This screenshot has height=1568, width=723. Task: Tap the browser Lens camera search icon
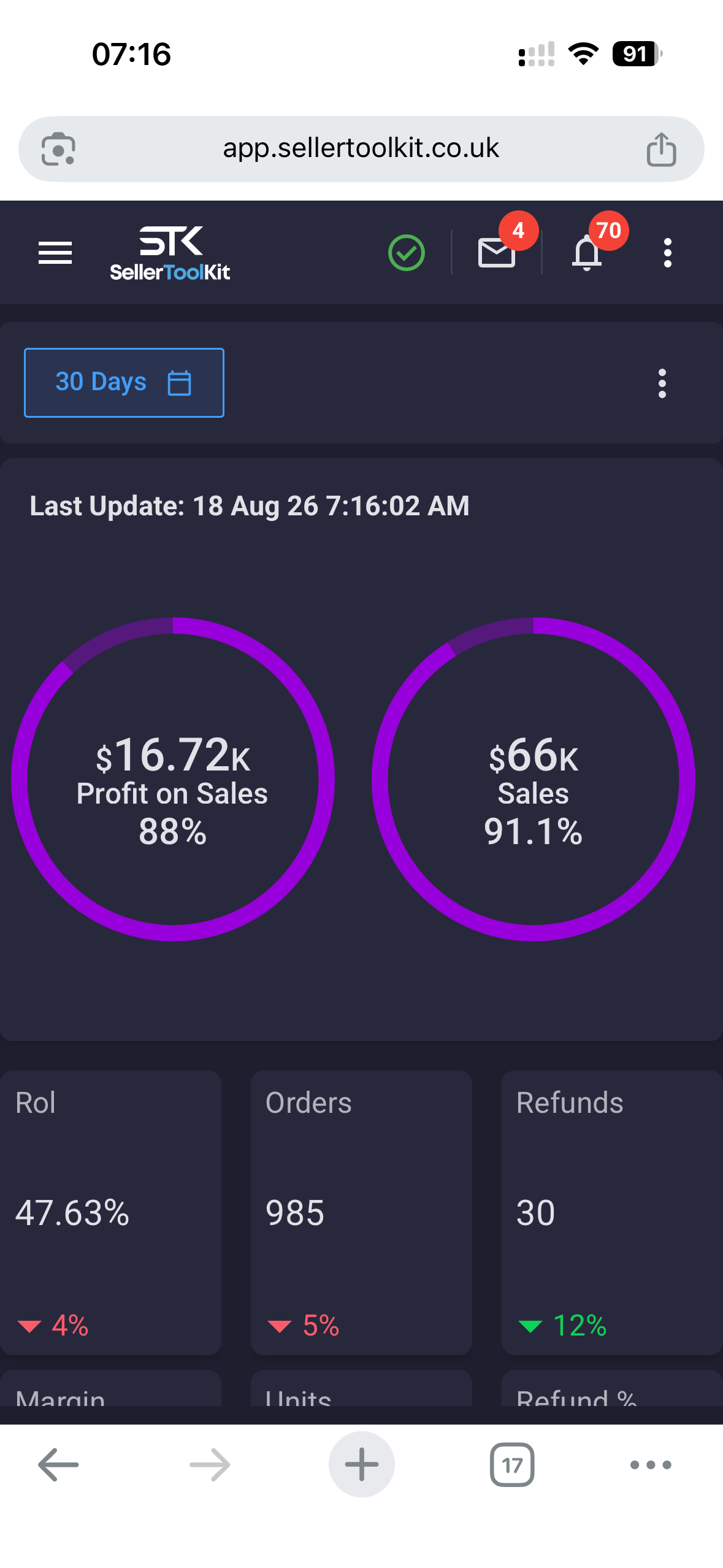58,149
